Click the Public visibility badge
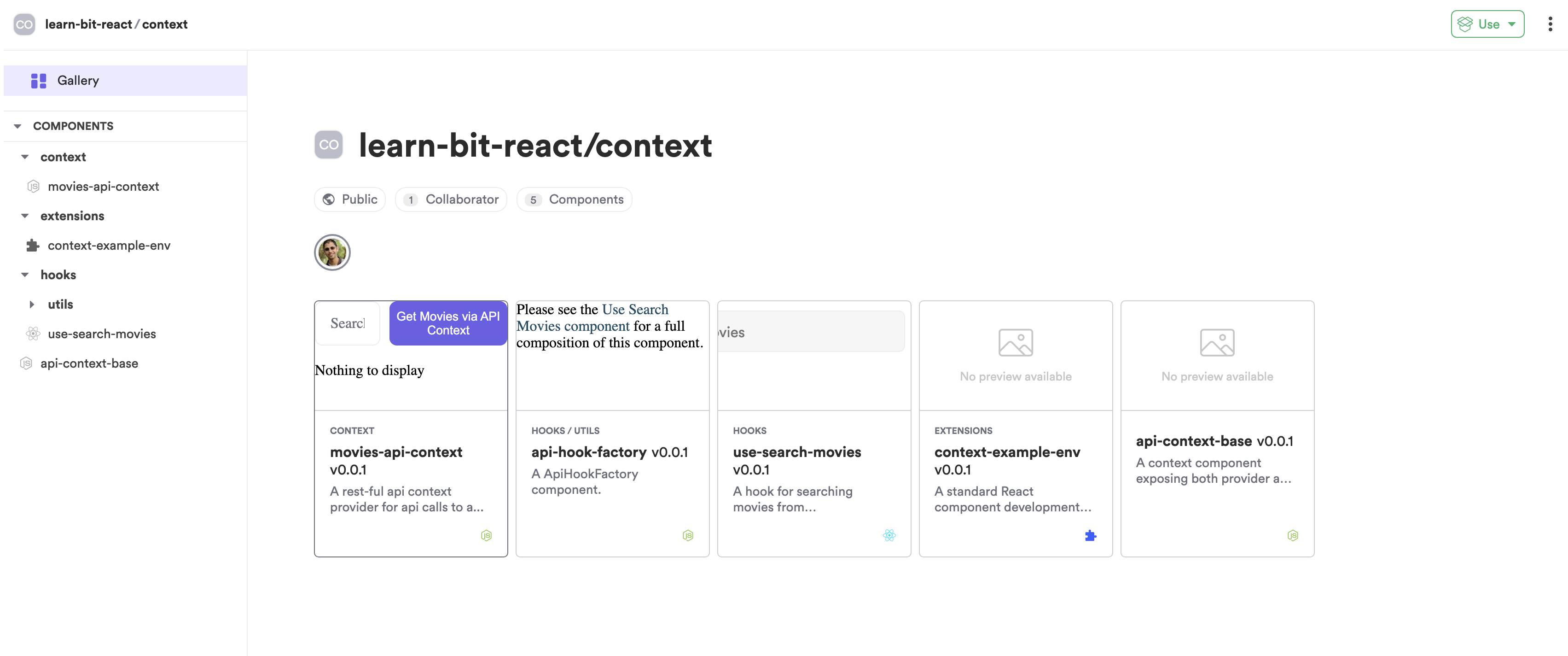The height and width of the screenshot is (656, 1568). (x=350, y=200)
